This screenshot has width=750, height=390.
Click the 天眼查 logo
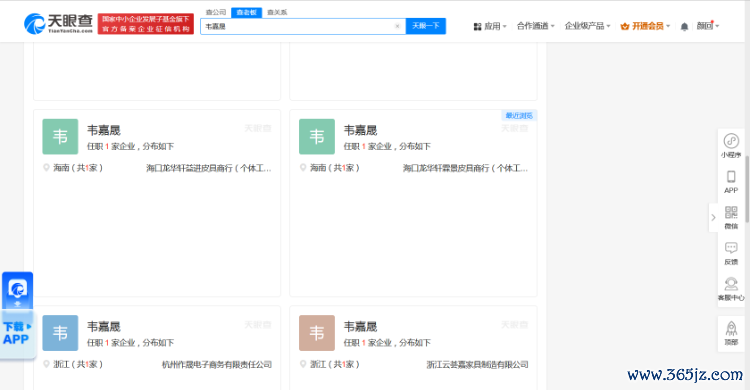click(x=58, y=23)
